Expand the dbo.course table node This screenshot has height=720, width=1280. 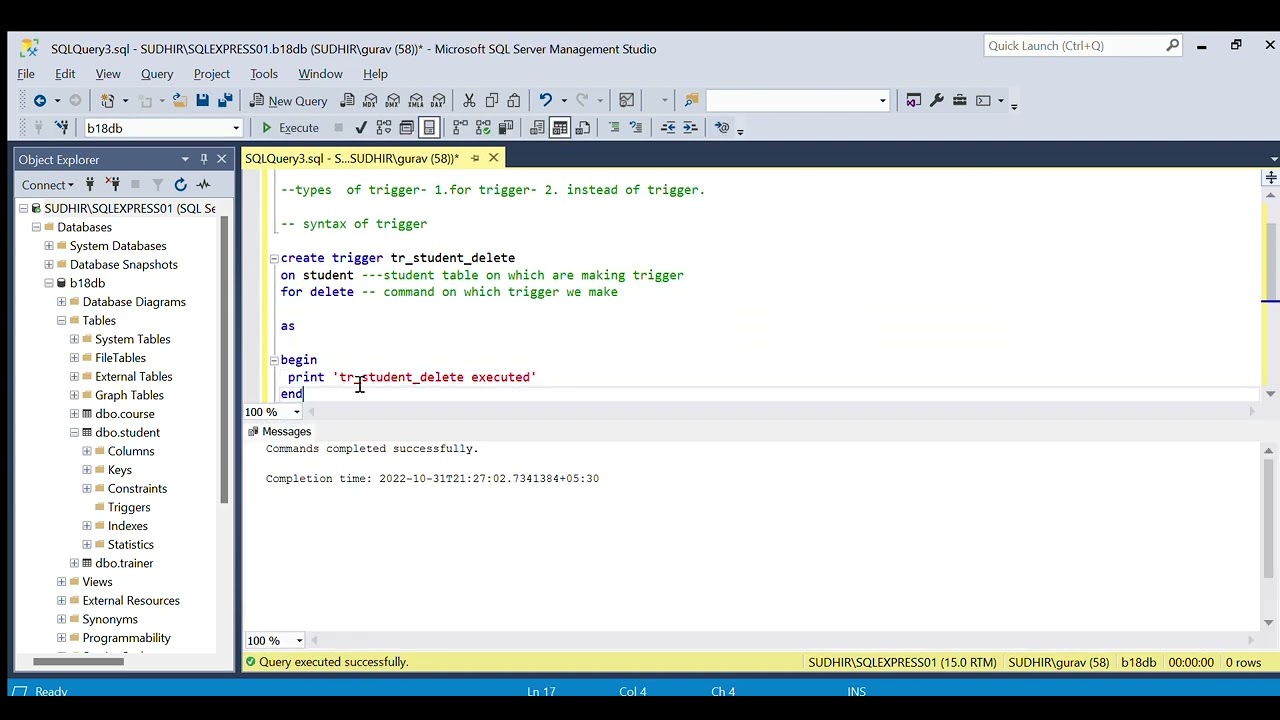(x=74, y=414)
